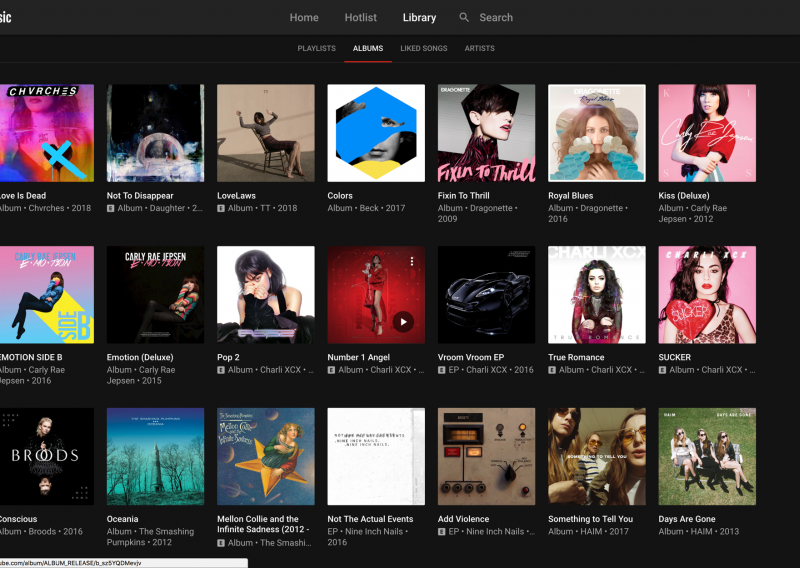Viewport: 800px width, 568px height.
Task: Click "Album • Beck • 2017" subtitle
Action: point(366,208)
